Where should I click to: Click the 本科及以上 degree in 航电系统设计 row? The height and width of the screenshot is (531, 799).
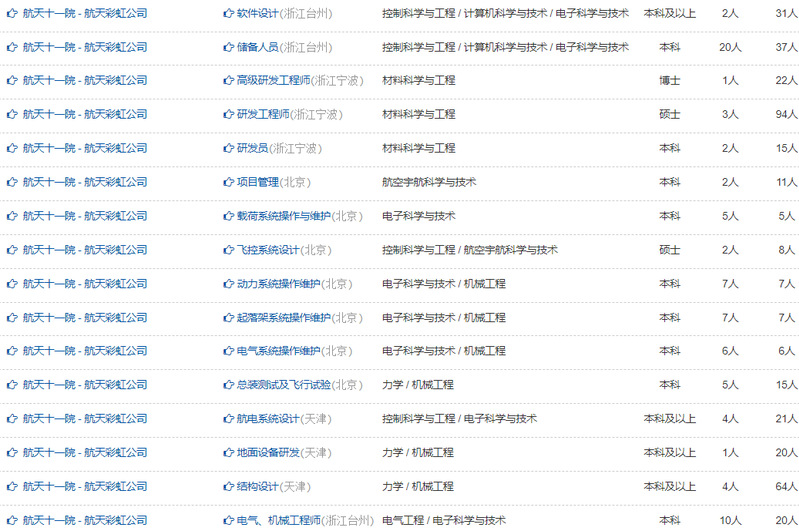[x=670, y=418]
